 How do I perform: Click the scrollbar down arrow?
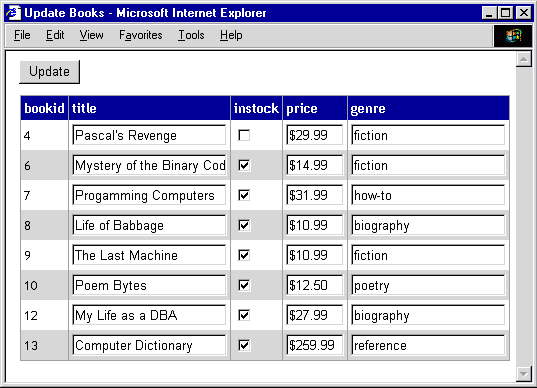[523, 374]
